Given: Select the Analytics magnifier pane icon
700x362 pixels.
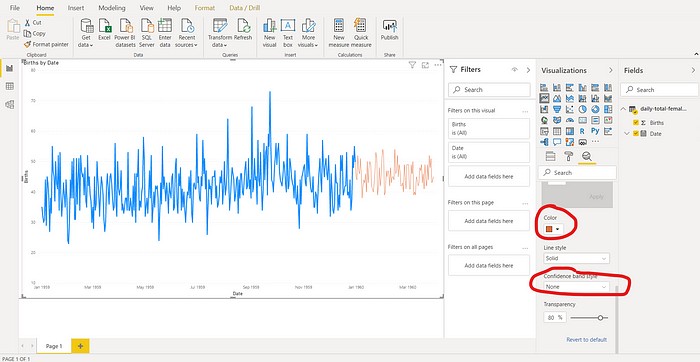Looking at the screenshot, I should point(587,156).
